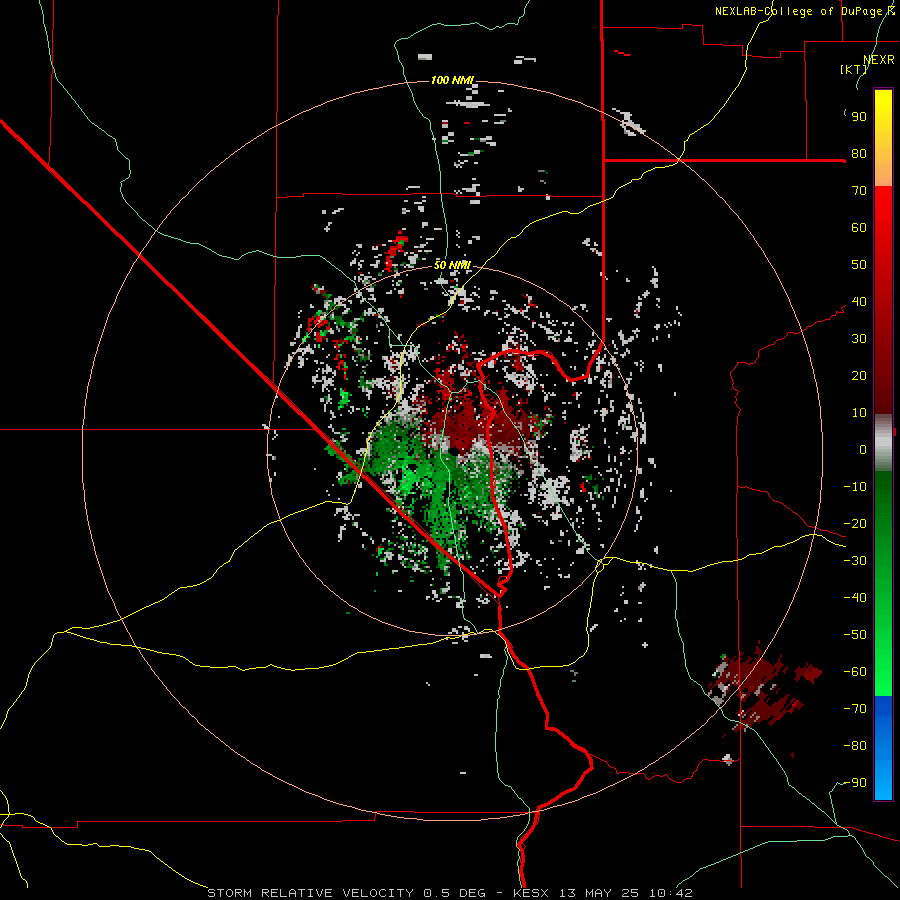
Task: Click the positive "80" scale value
Action: coord(859,154)
